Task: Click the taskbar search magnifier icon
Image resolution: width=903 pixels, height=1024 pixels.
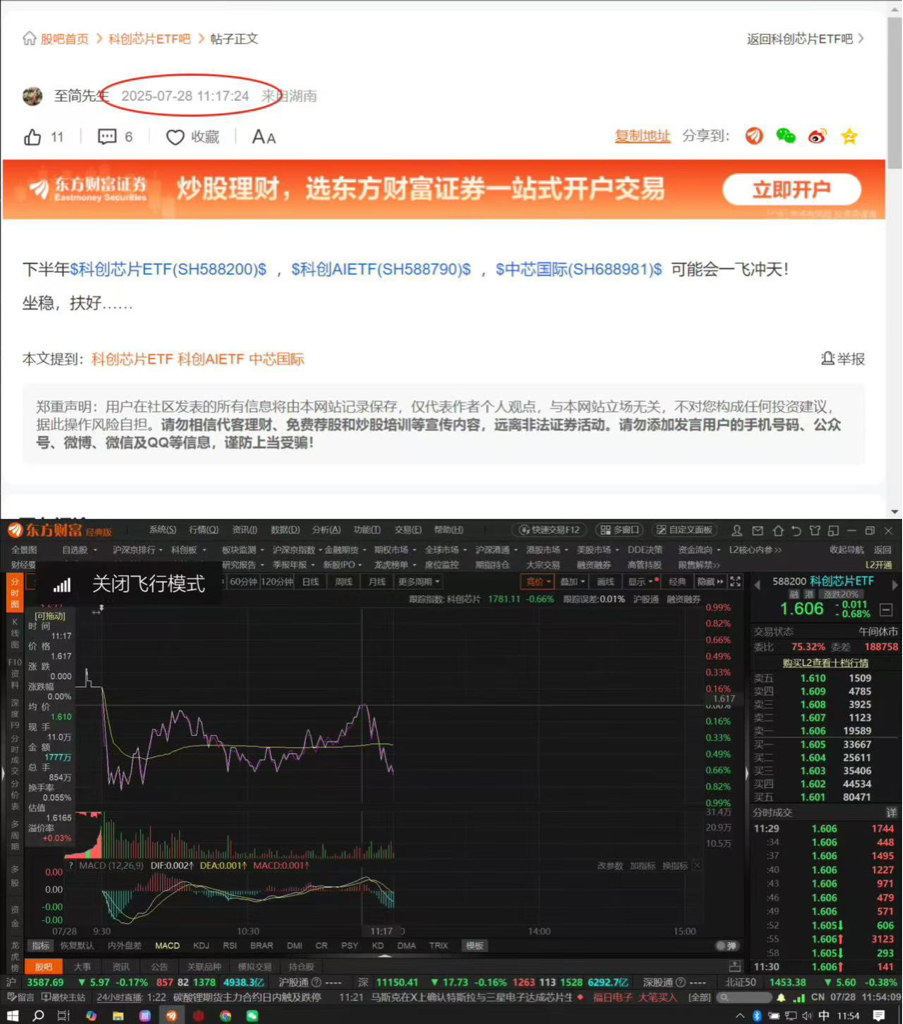Action: 39,1016
